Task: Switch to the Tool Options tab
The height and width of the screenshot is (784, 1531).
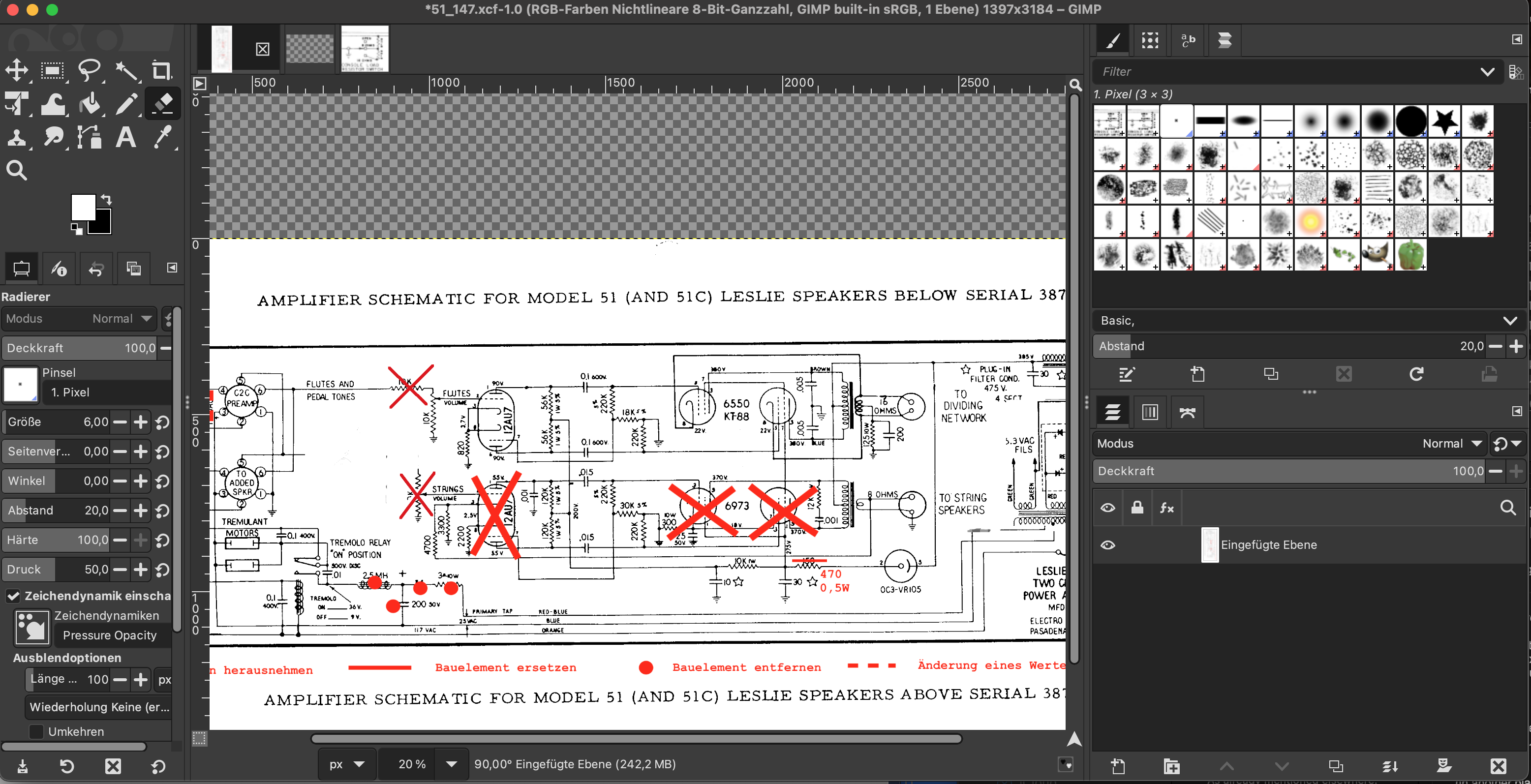Action: point(21,268)
